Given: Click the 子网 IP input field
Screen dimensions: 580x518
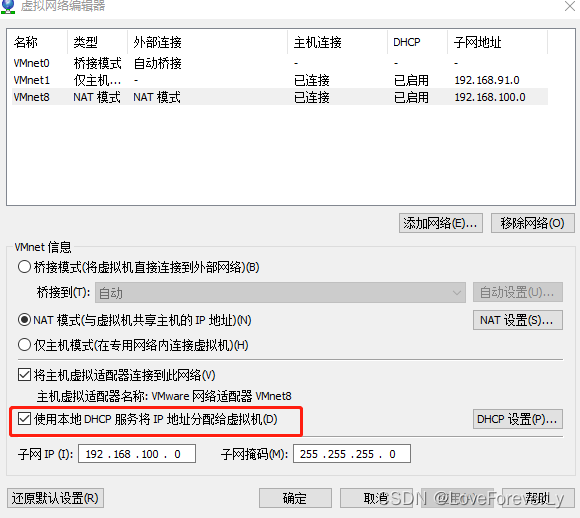Looking at the screenshot, I should [137, 454].
